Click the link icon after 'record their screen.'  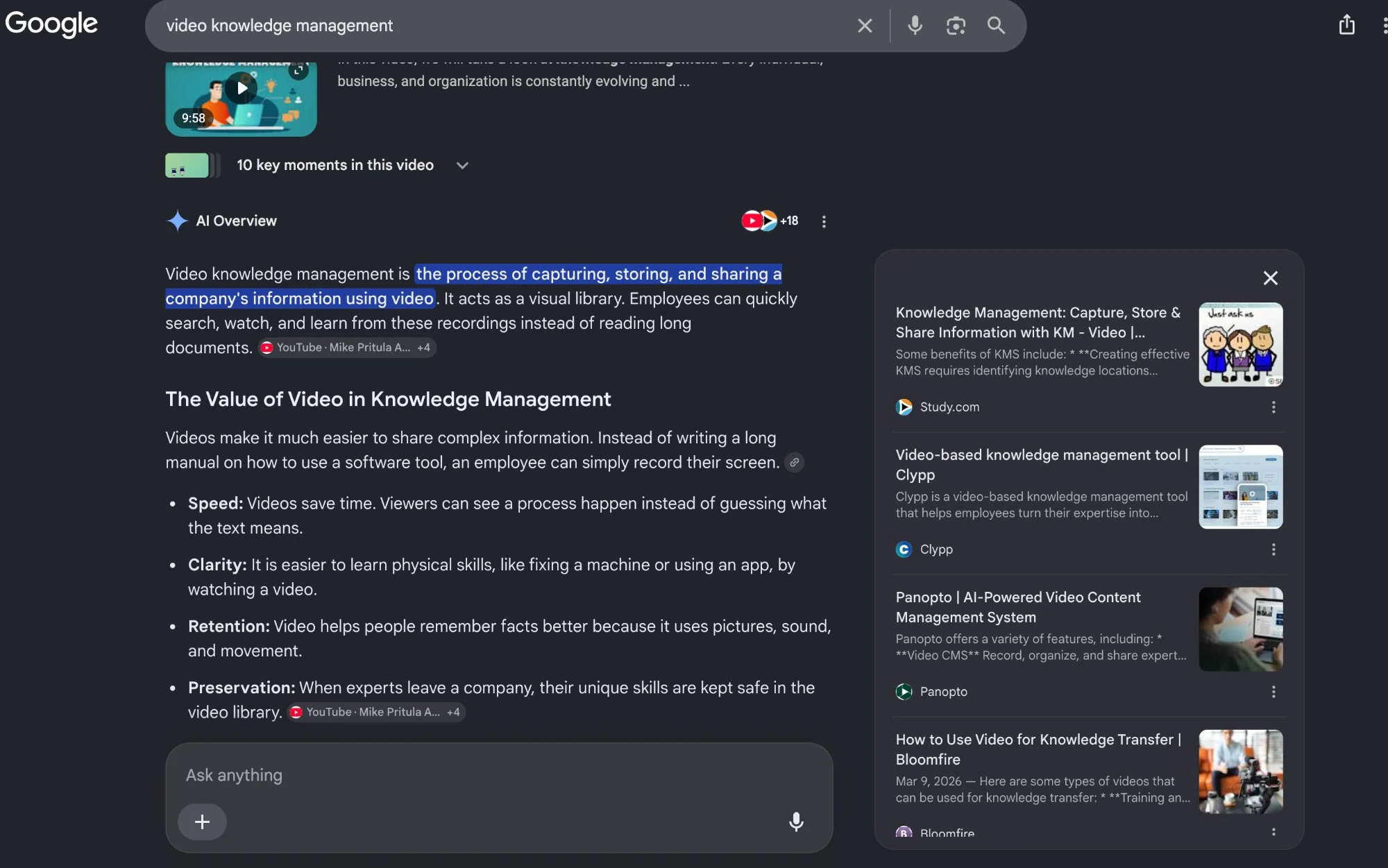point(794,462)
